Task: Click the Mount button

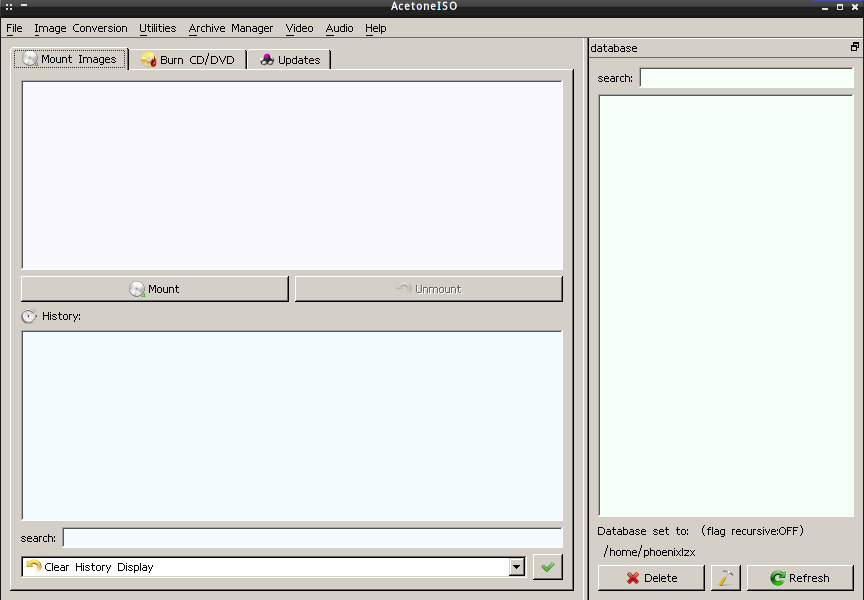Action: click(155, 289)
